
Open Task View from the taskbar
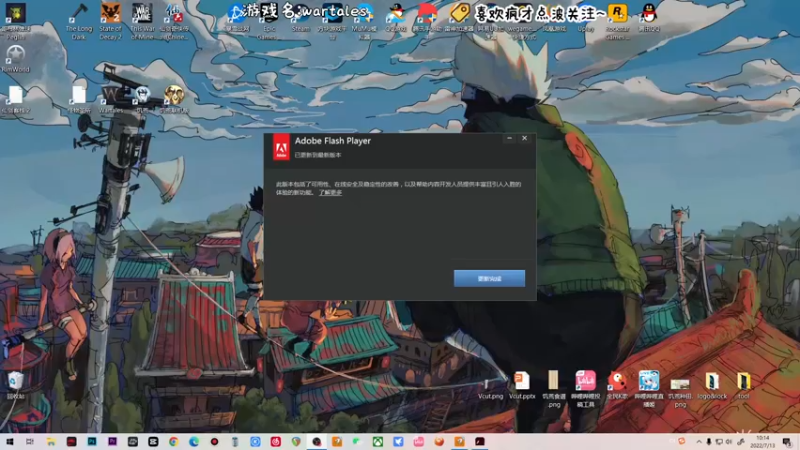(x=30, y=441)
